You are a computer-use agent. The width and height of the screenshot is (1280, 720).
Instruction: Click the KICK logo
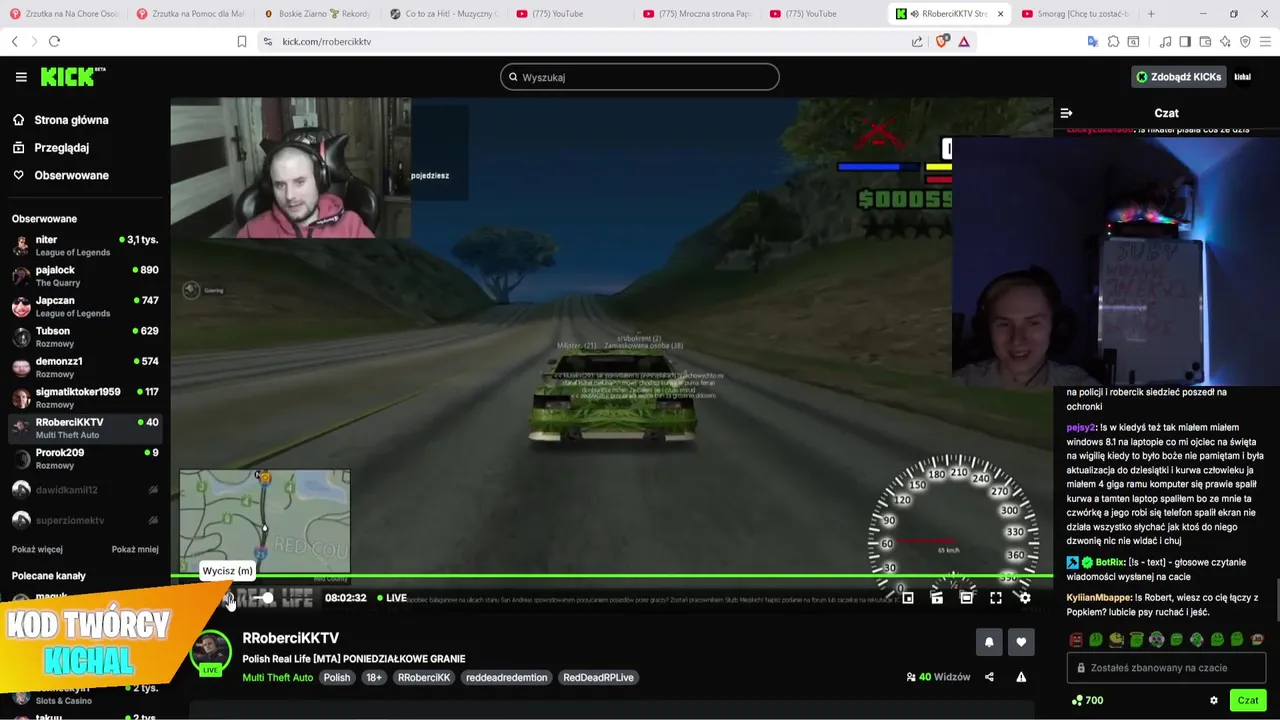click(x=72, y=77)
